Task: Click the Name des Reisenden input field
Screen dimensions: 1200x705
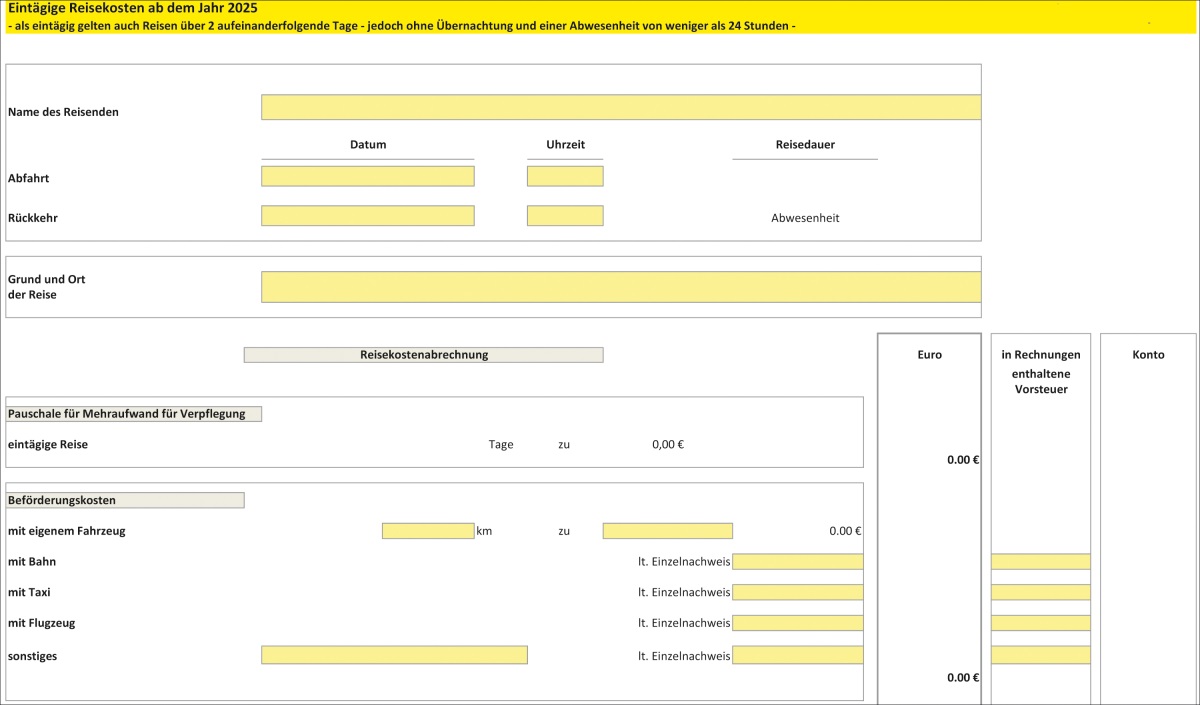Action: 620,107
